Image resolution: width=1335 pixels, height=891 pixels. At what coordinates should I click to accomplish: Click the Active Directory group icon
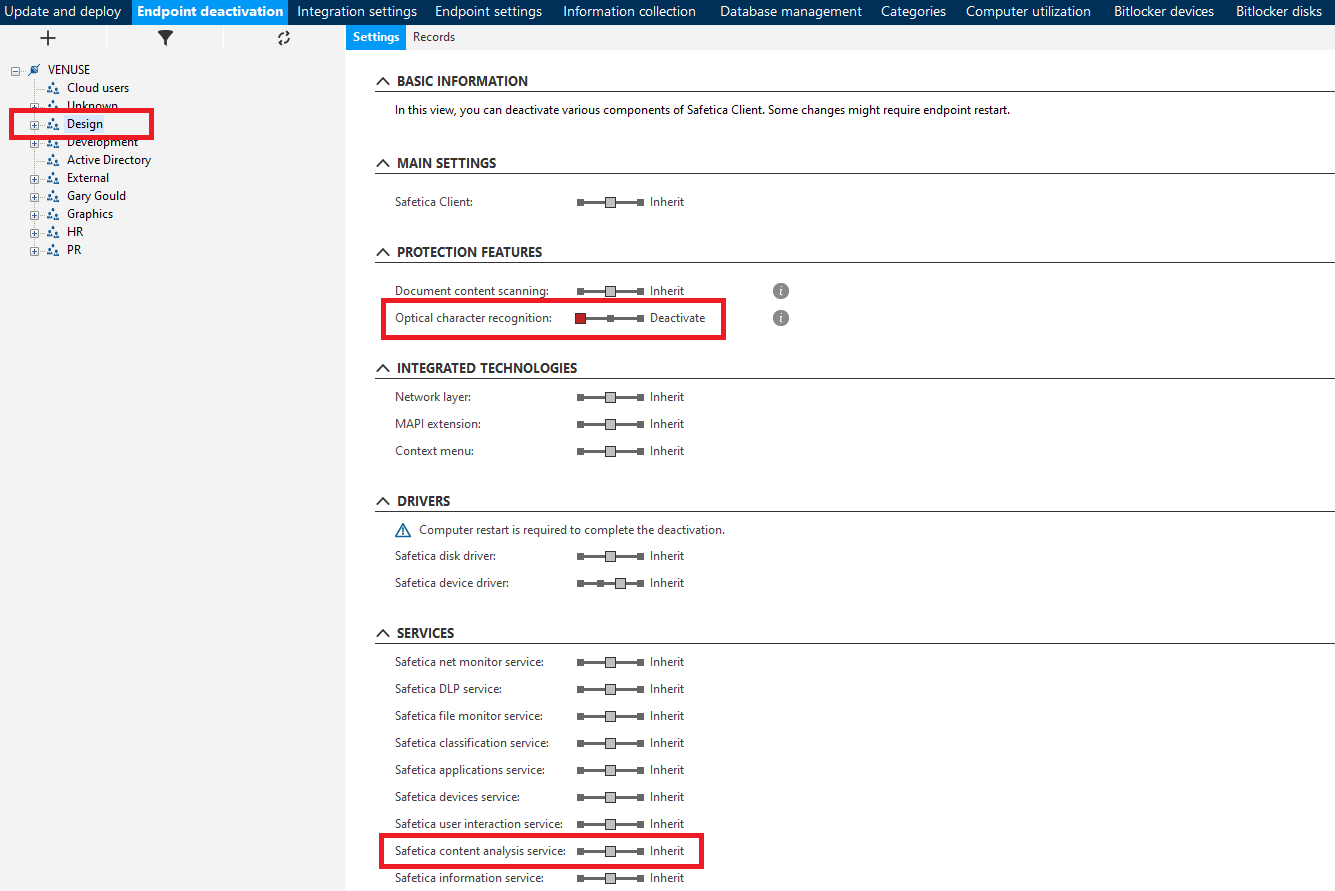pyautogui.click(x=53, y=160)
